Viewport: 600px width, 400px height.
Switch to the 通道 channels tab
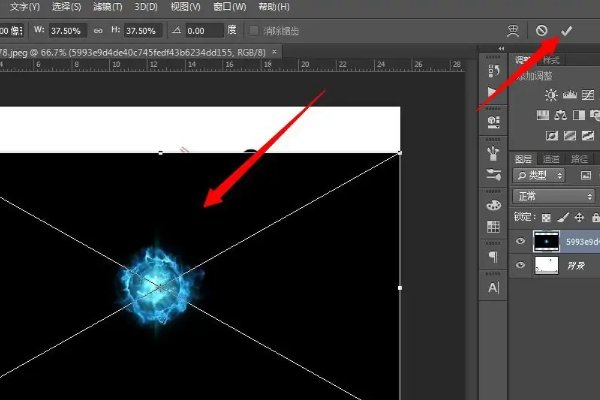pyautogui.click(x=551, y=158)
